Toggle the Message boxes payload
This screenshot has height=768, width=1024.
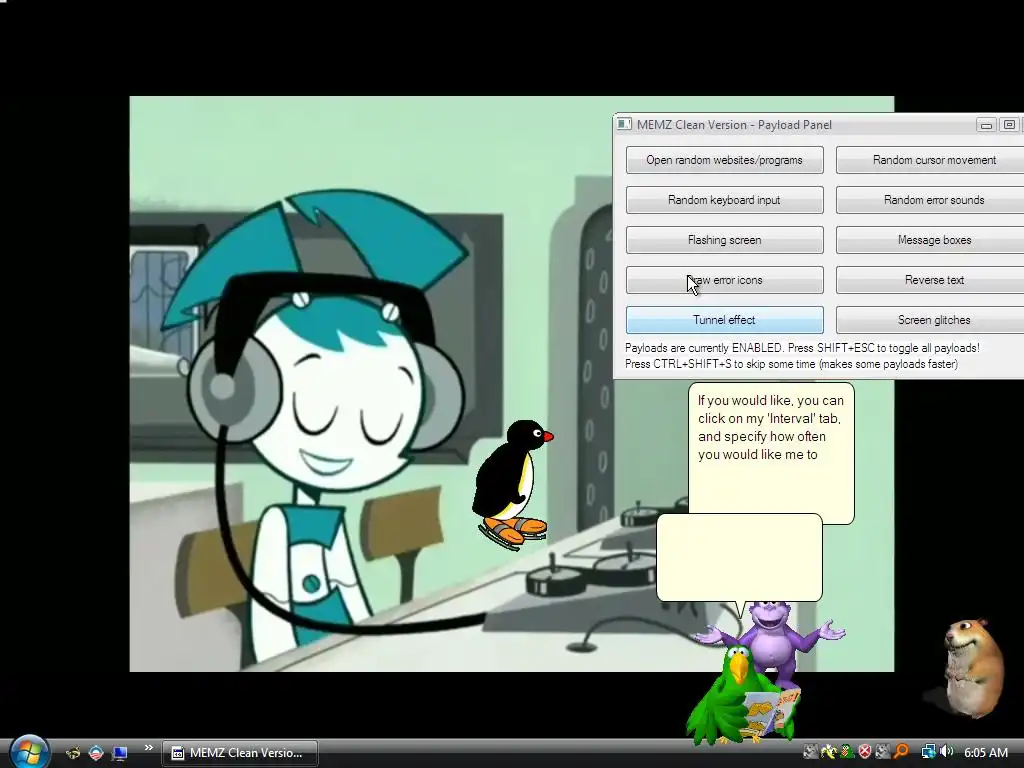click(930, 240)
